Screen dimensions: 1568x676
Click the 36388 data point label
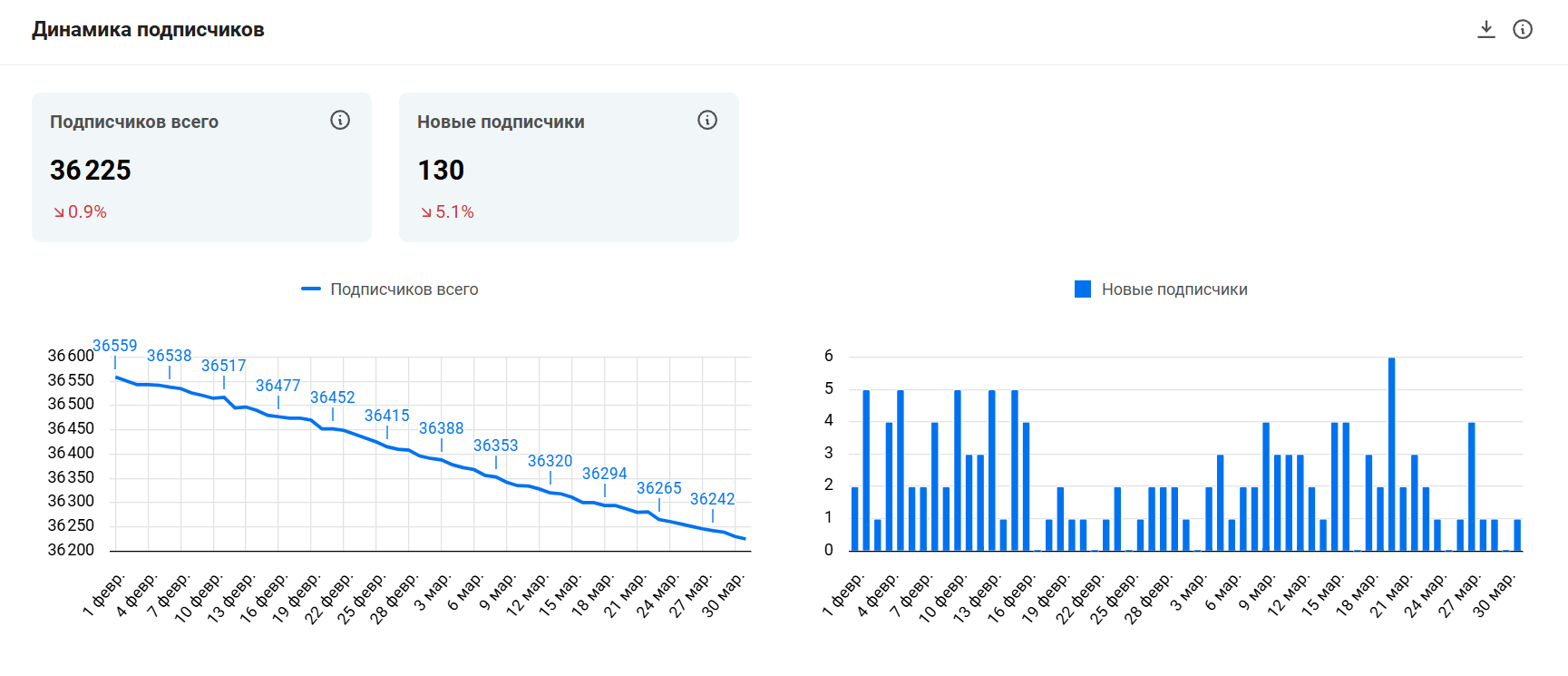tap(442, 428)
